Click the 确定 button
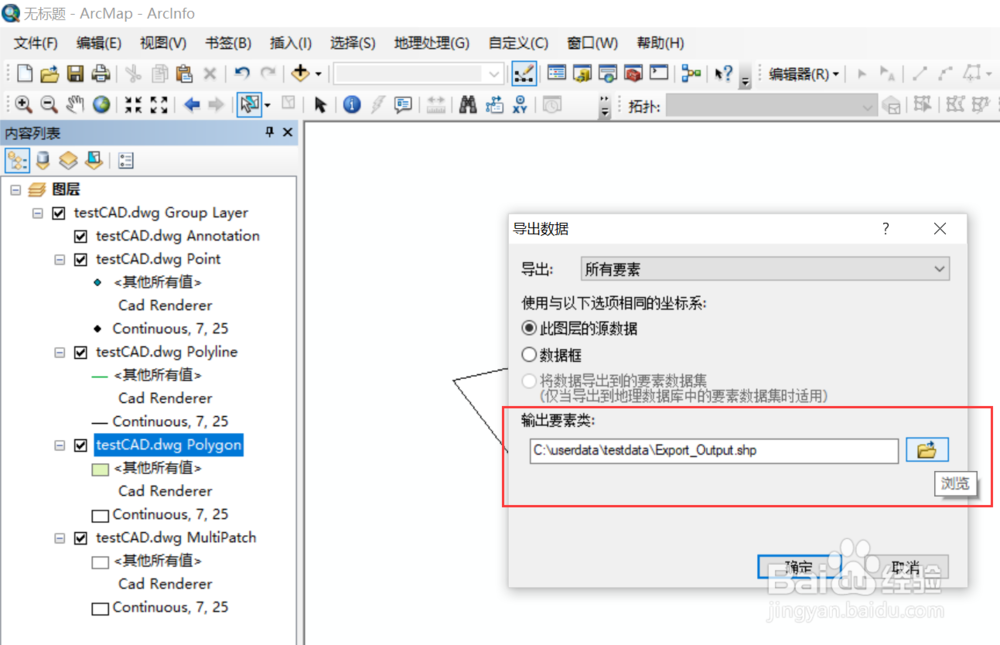Viewport: 1000px width, 645px height. coord(799,567)
